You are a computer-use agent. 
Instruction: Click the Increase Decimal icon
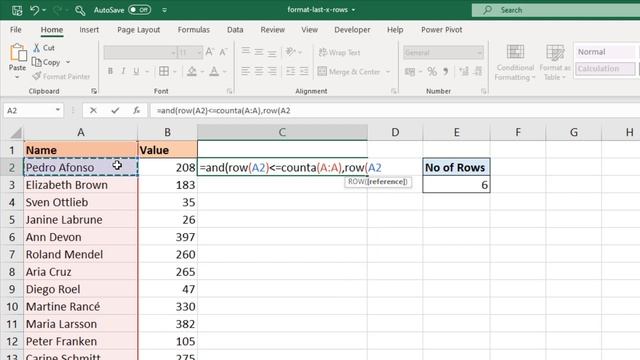464,72
